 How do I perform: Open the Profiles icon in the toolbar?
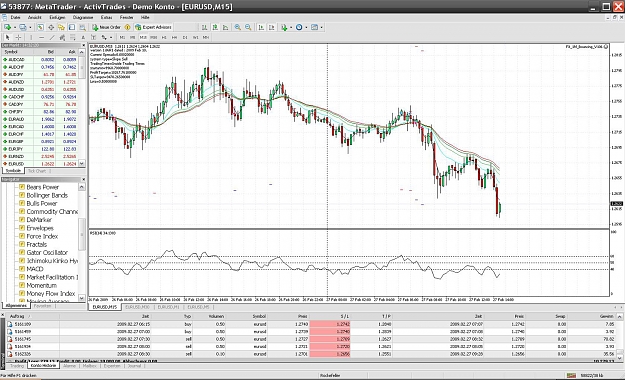click(23, 27)
